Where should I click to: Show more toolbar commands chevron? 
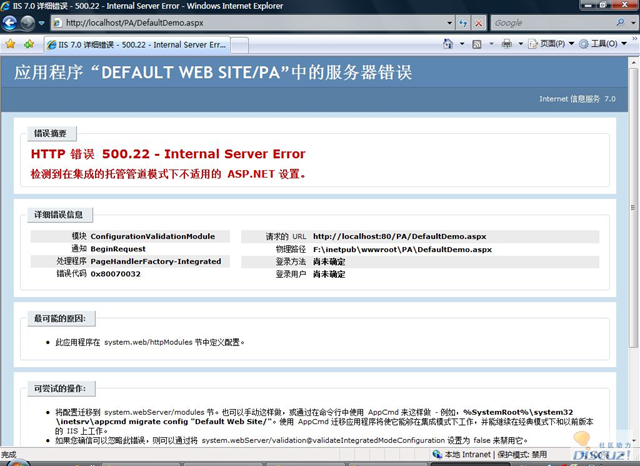635,39
